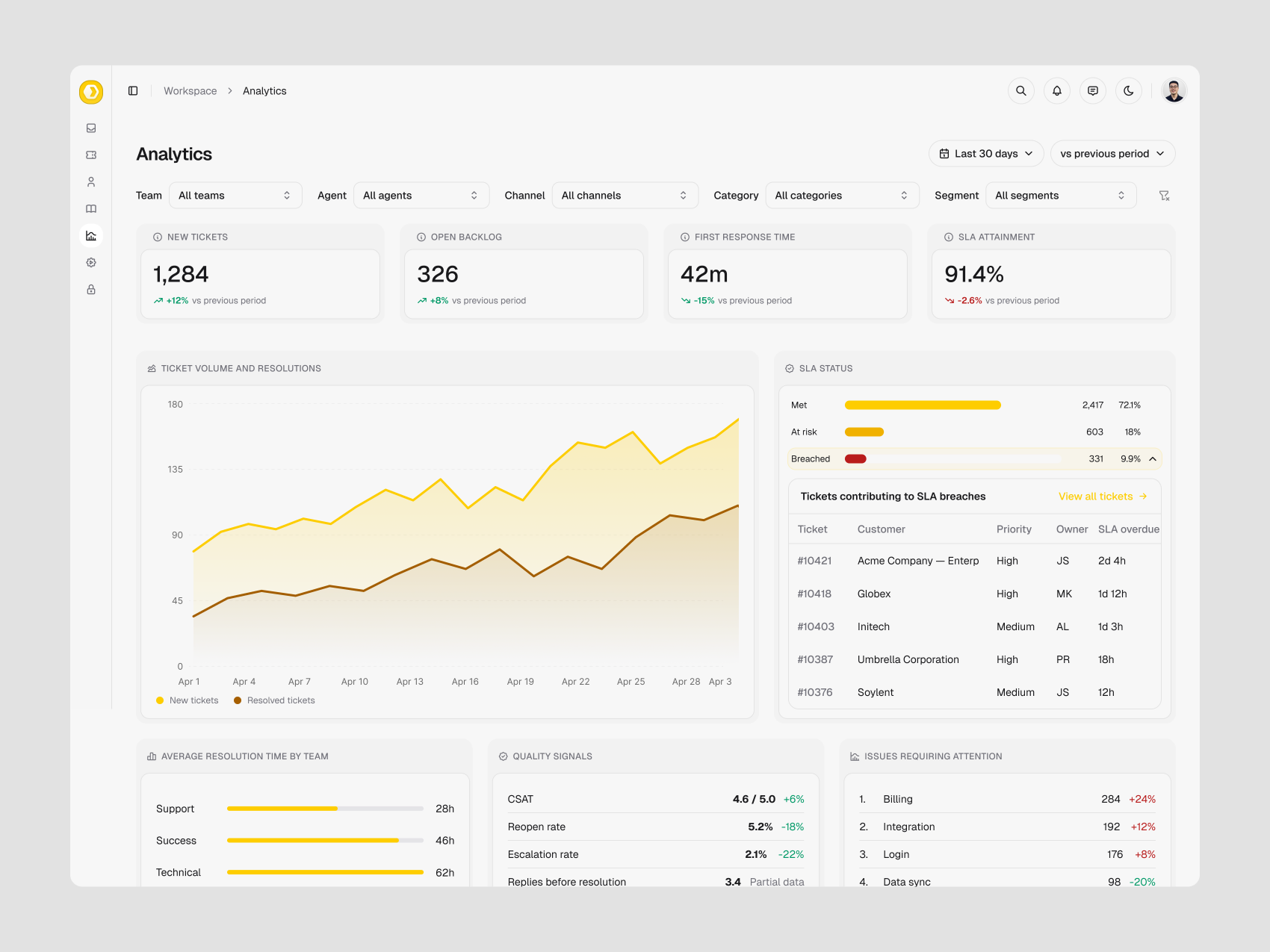Open the lock icon in sidebar
The image size is (1270, 952).
(x=91, y=290)
